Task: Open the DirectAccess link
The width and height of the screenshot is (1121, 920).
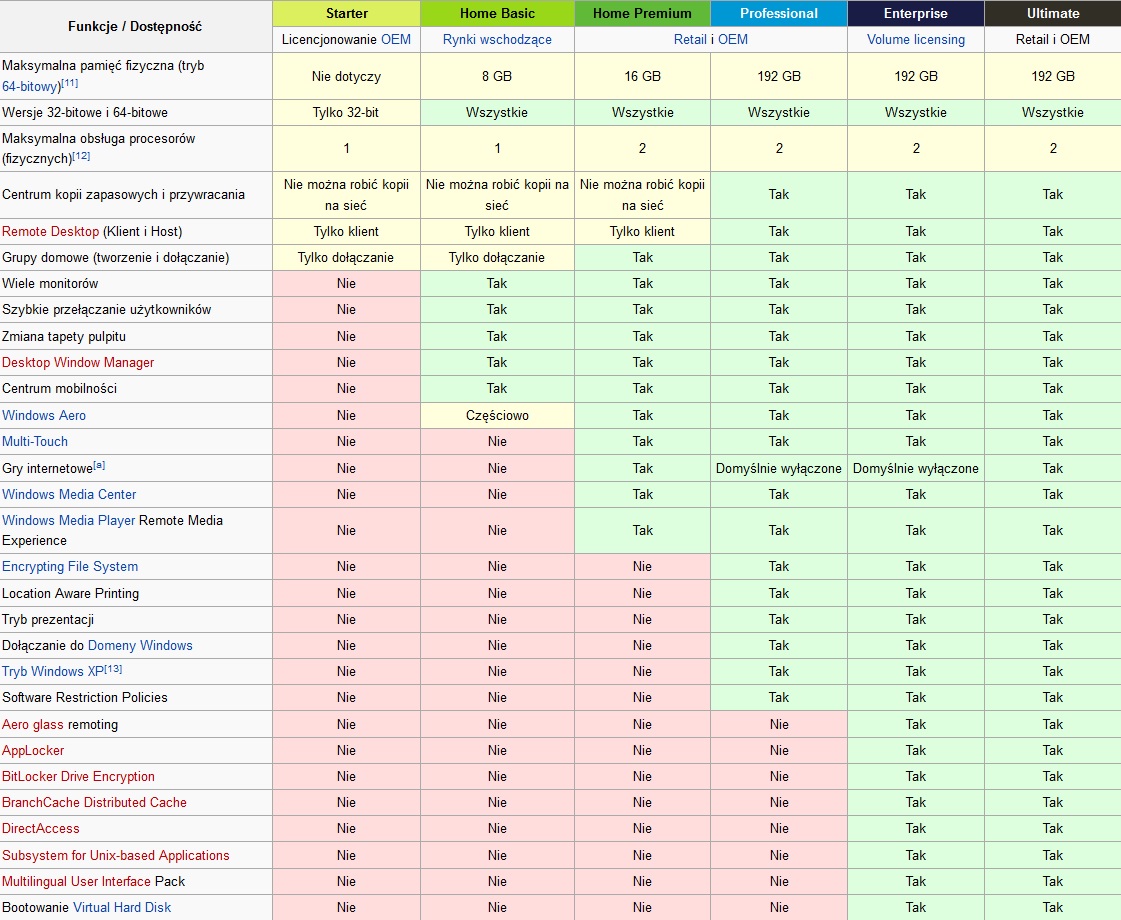Action: [41, 829]
